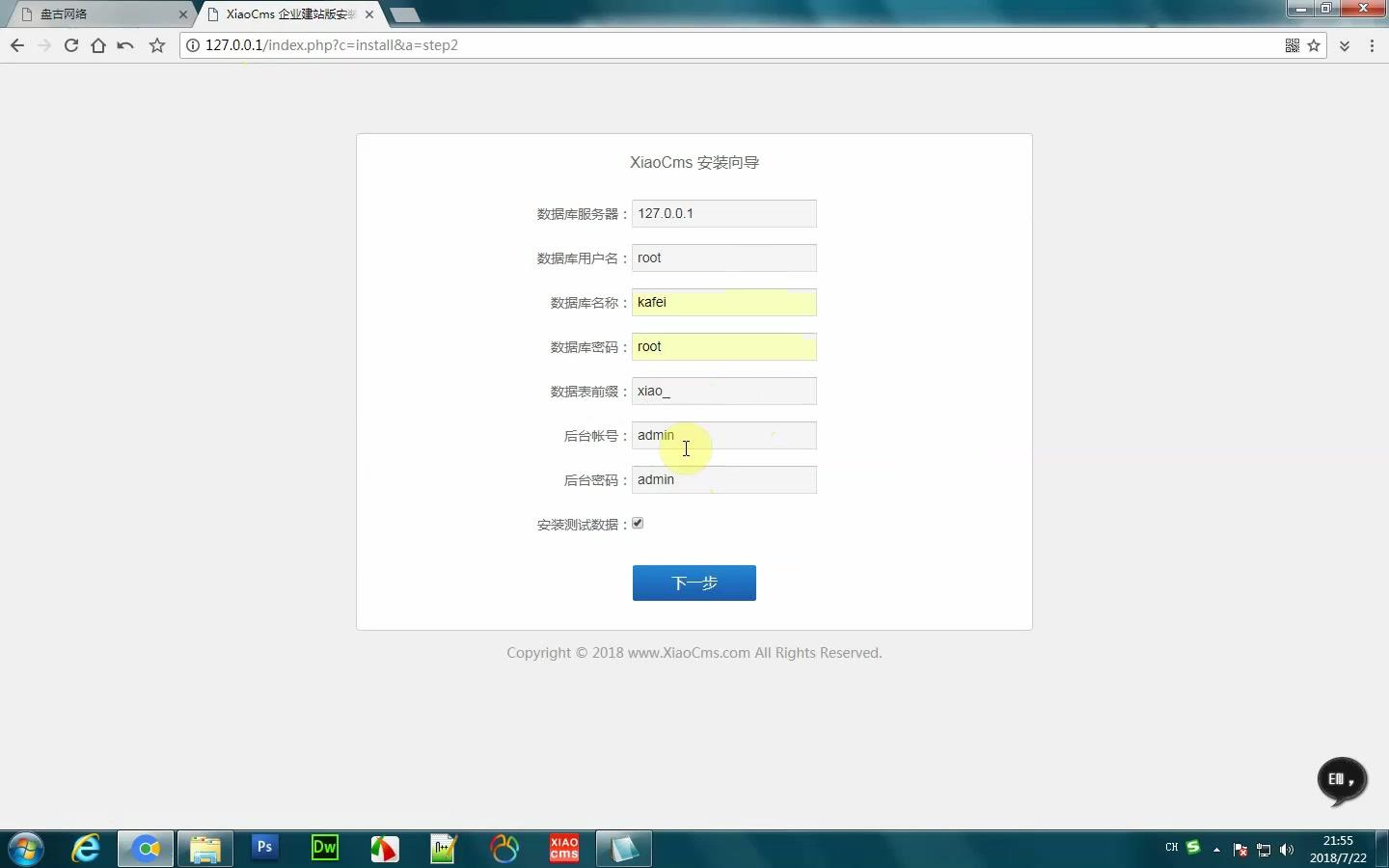
Task: Click the 数据表前缀 field with xiao_
Action: 724,391
